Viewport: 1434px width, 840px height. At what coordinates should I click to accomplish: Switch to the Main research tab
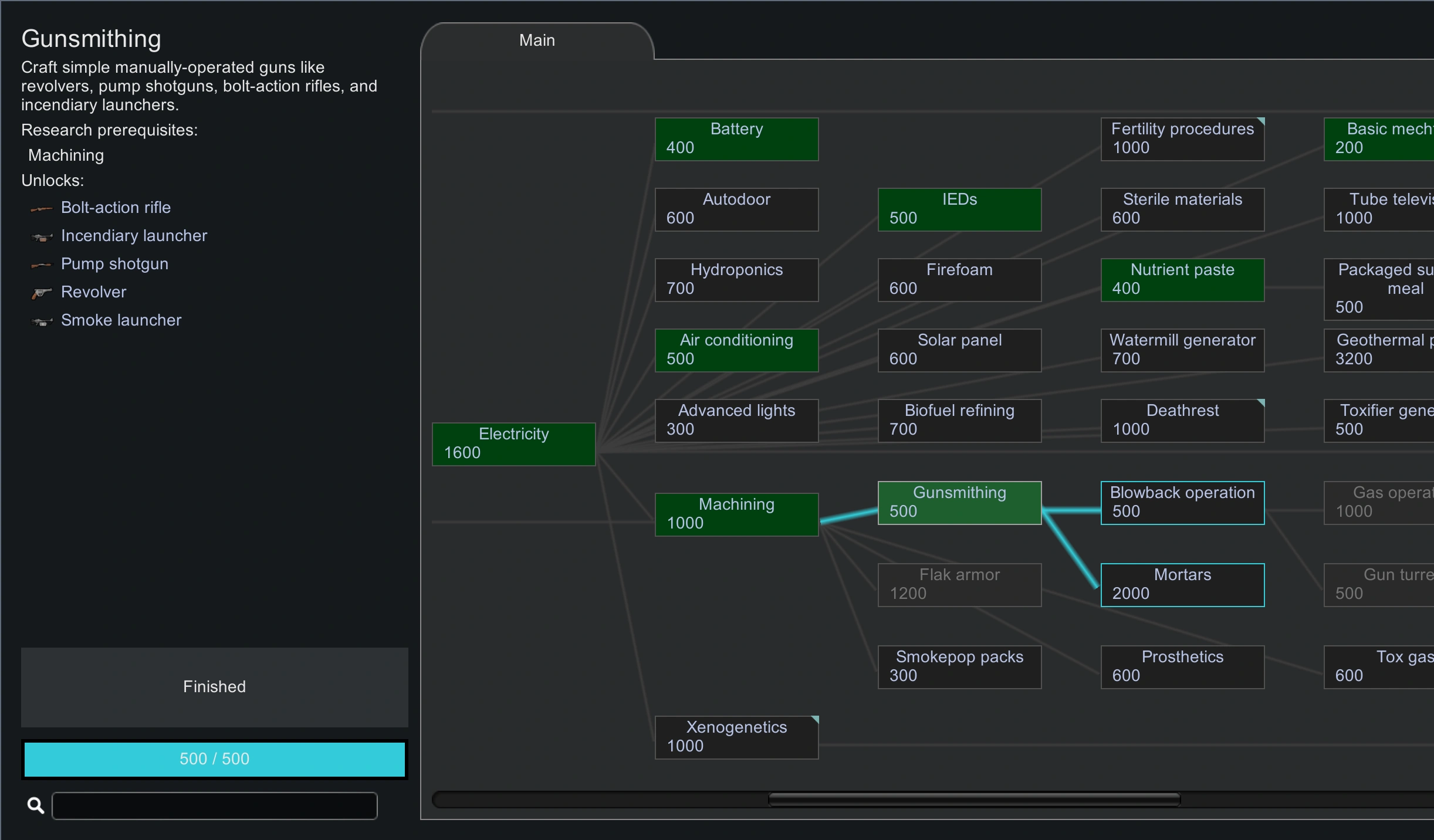coord(537,40)
